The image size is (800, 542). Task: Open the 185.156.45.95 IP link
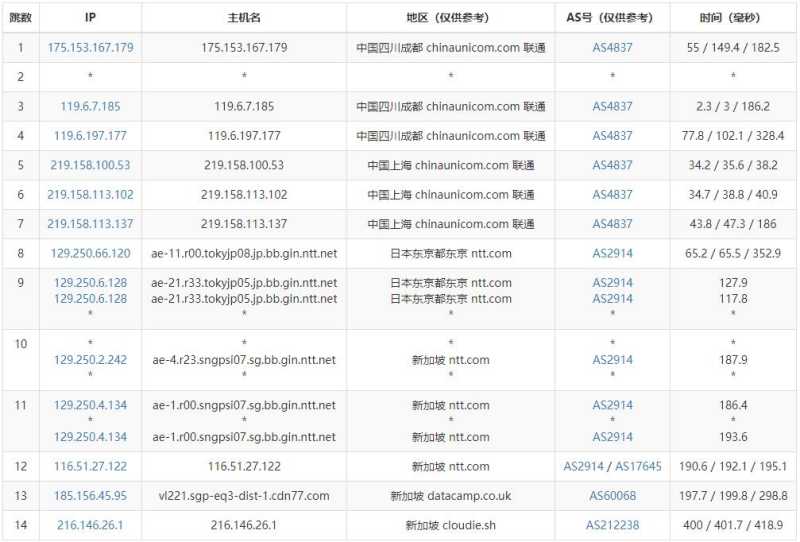(x=90, y=496)
